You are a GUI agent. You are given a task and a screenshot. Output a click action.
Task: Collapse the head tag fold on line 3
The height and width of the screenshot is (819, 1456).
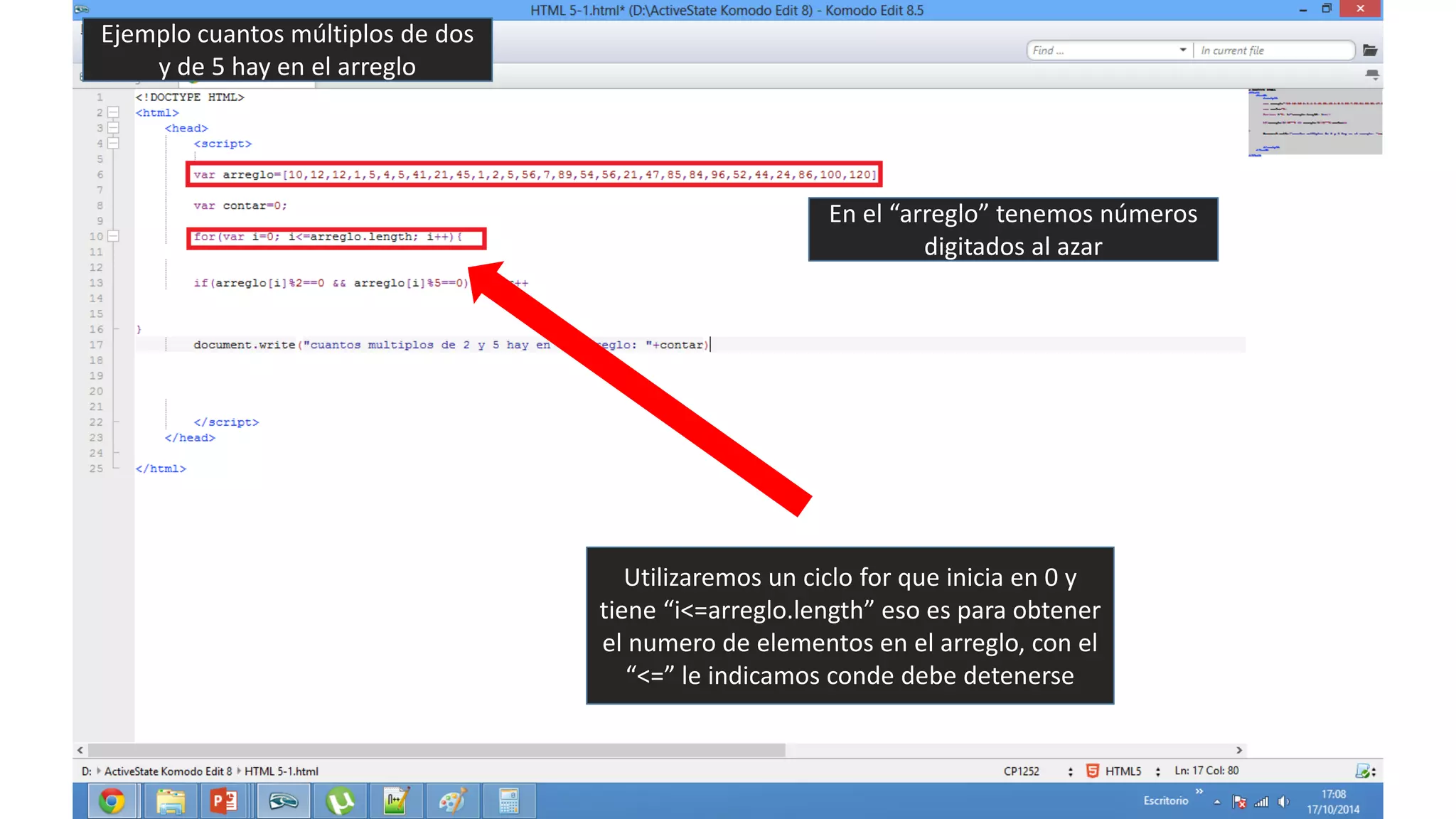pyautogui.click(x=113, y=128)
